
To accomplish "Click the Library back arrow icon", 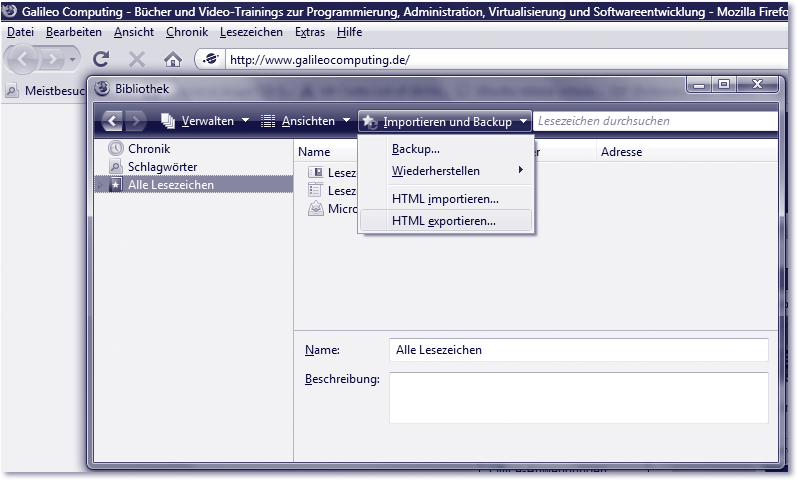I will coord(112,122).
